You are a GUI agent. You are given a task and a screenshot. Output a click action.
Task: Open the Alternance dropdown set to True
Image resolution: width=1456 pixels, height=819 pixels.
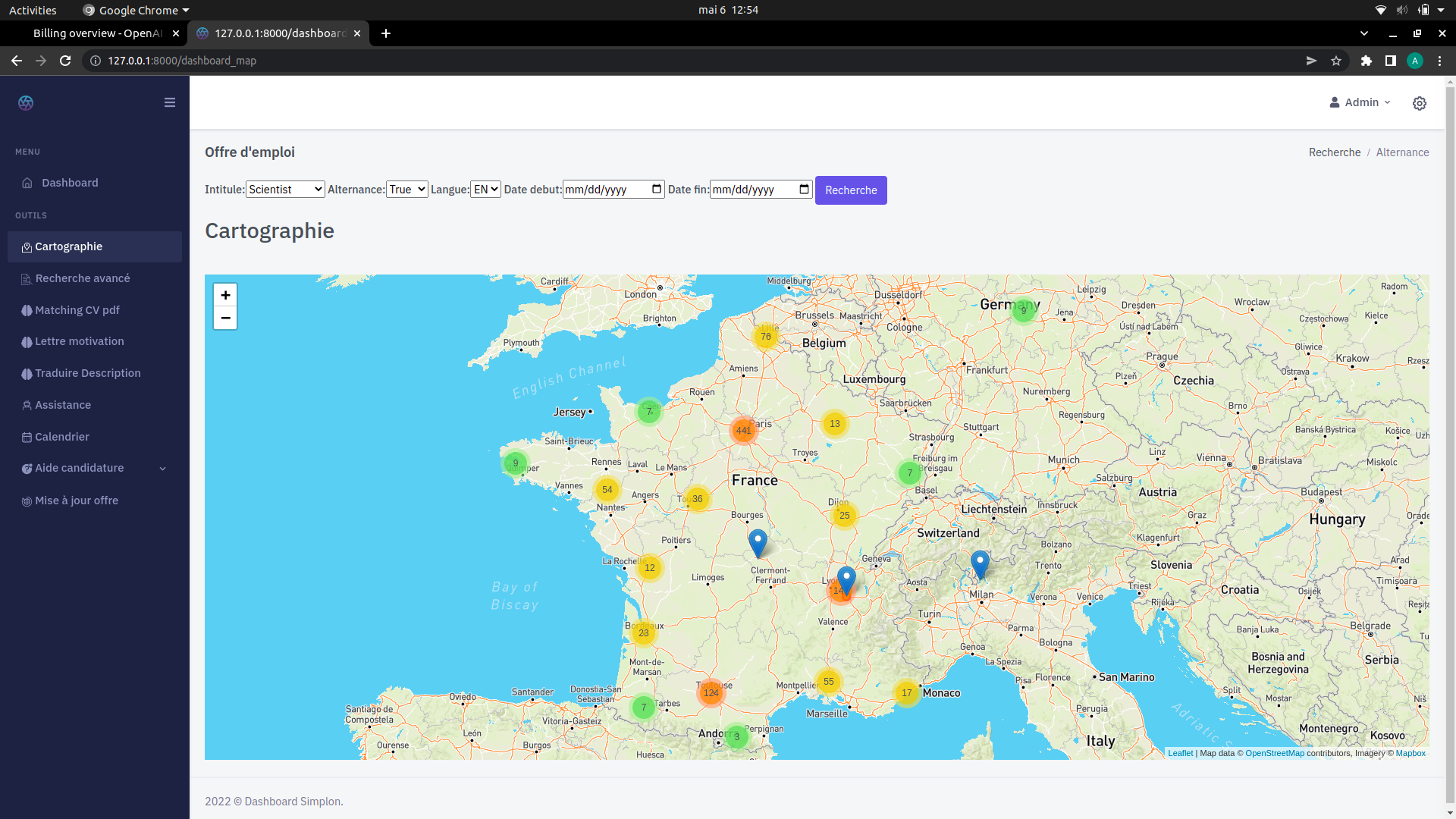click(x=407, y=190)
